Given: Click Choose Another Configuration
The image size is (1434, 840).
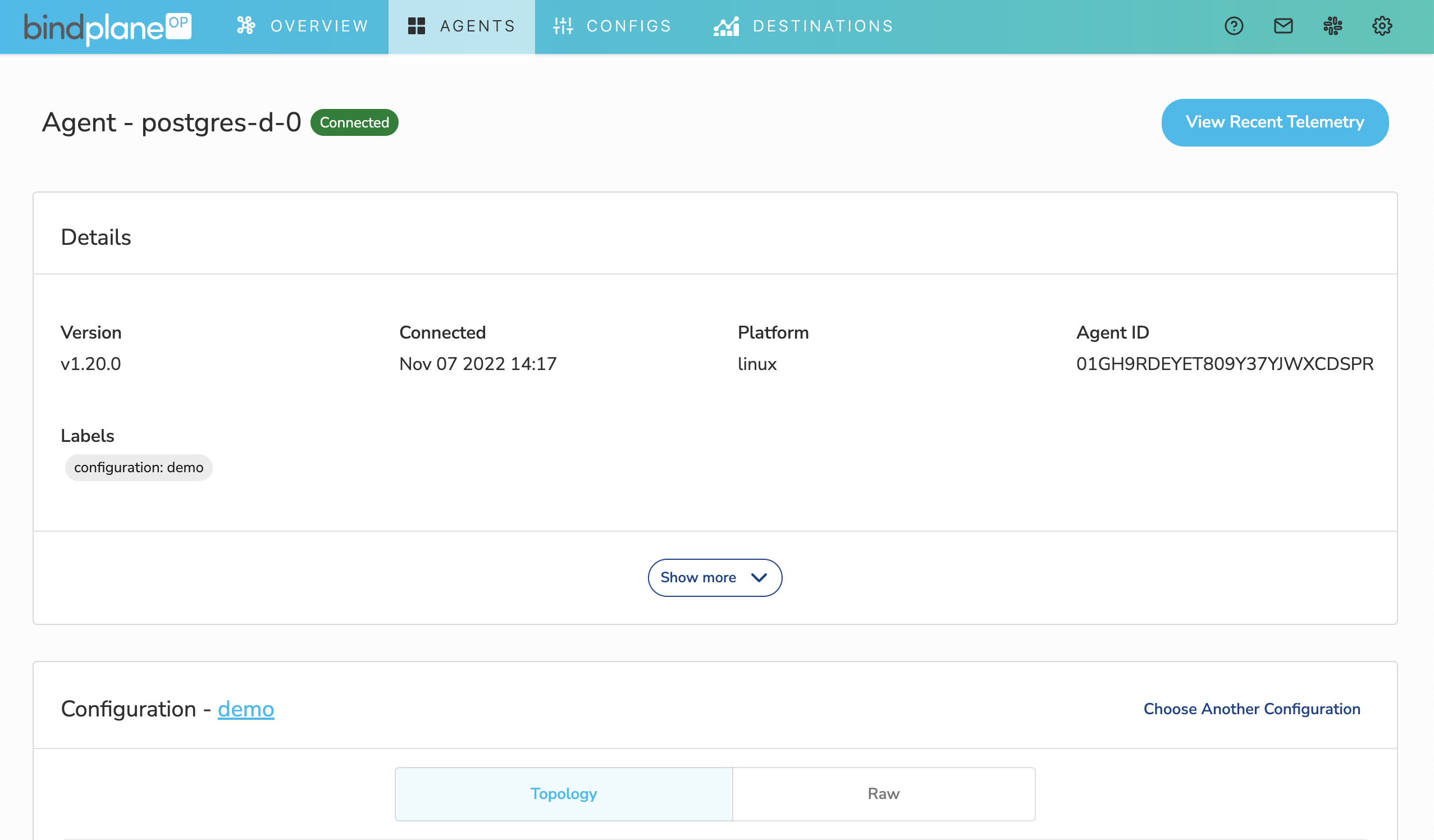Looking at the screenshot, I should [x=1252, y=709].
